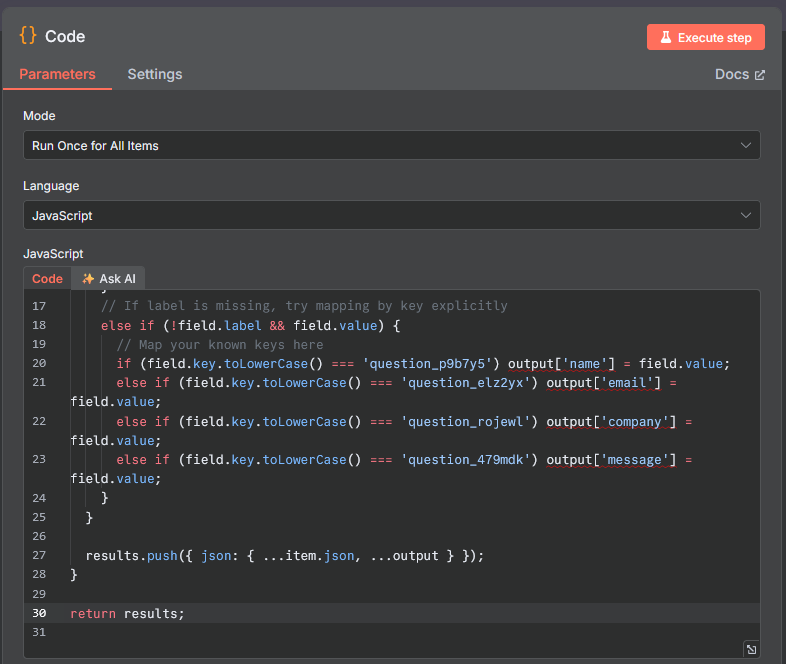Click output['email'] in line 21
The width and height of the screenshot is (786, 664).
click(x=604, y=383)
